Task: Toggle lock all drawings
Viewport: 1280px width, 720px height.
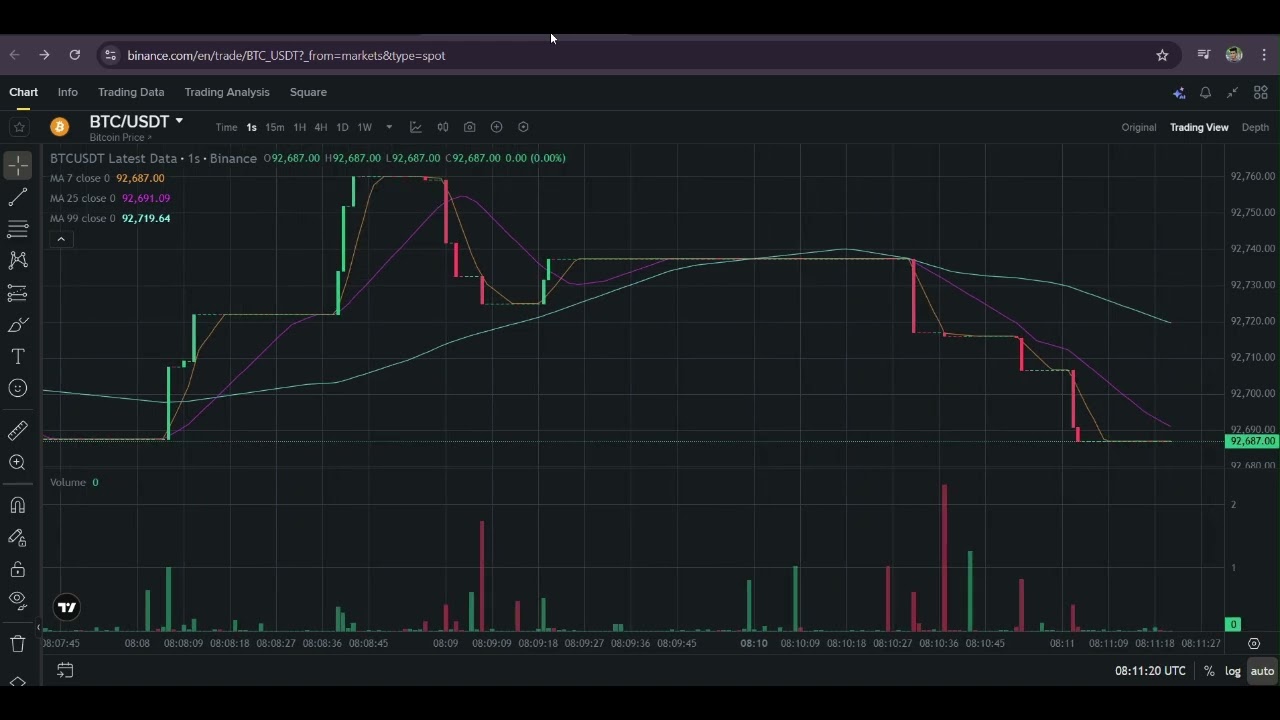Action: tap(18, 569)
